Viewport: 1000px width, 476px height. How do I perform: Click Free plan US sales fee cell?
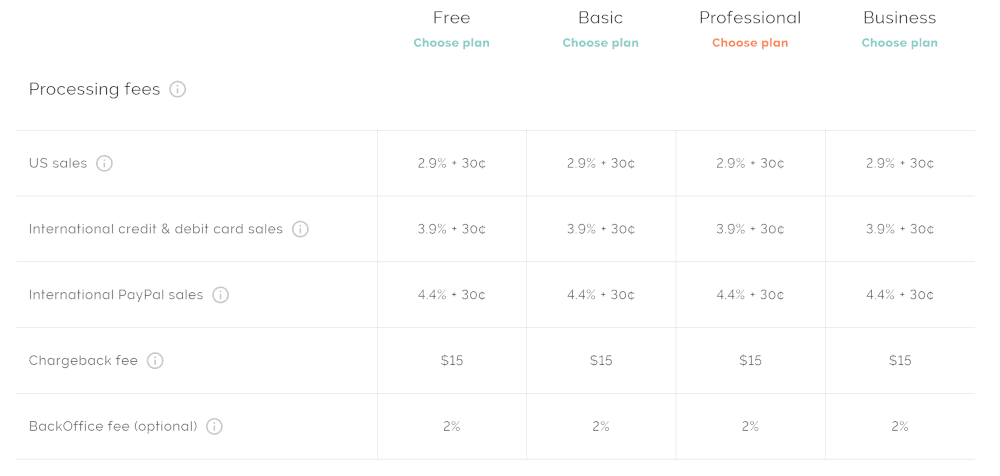(452, 163)
